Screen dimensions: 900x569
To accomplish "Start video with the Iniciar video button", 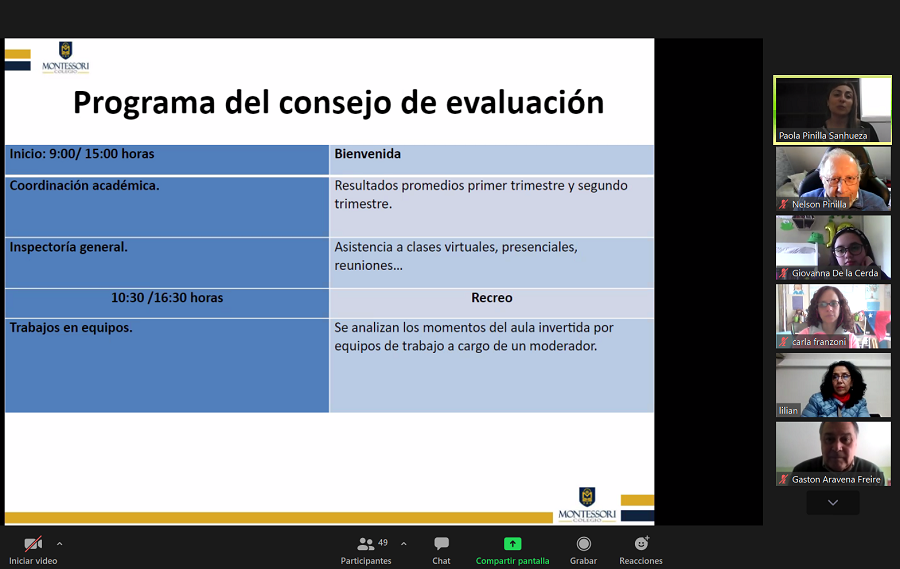I will [33, 551].
